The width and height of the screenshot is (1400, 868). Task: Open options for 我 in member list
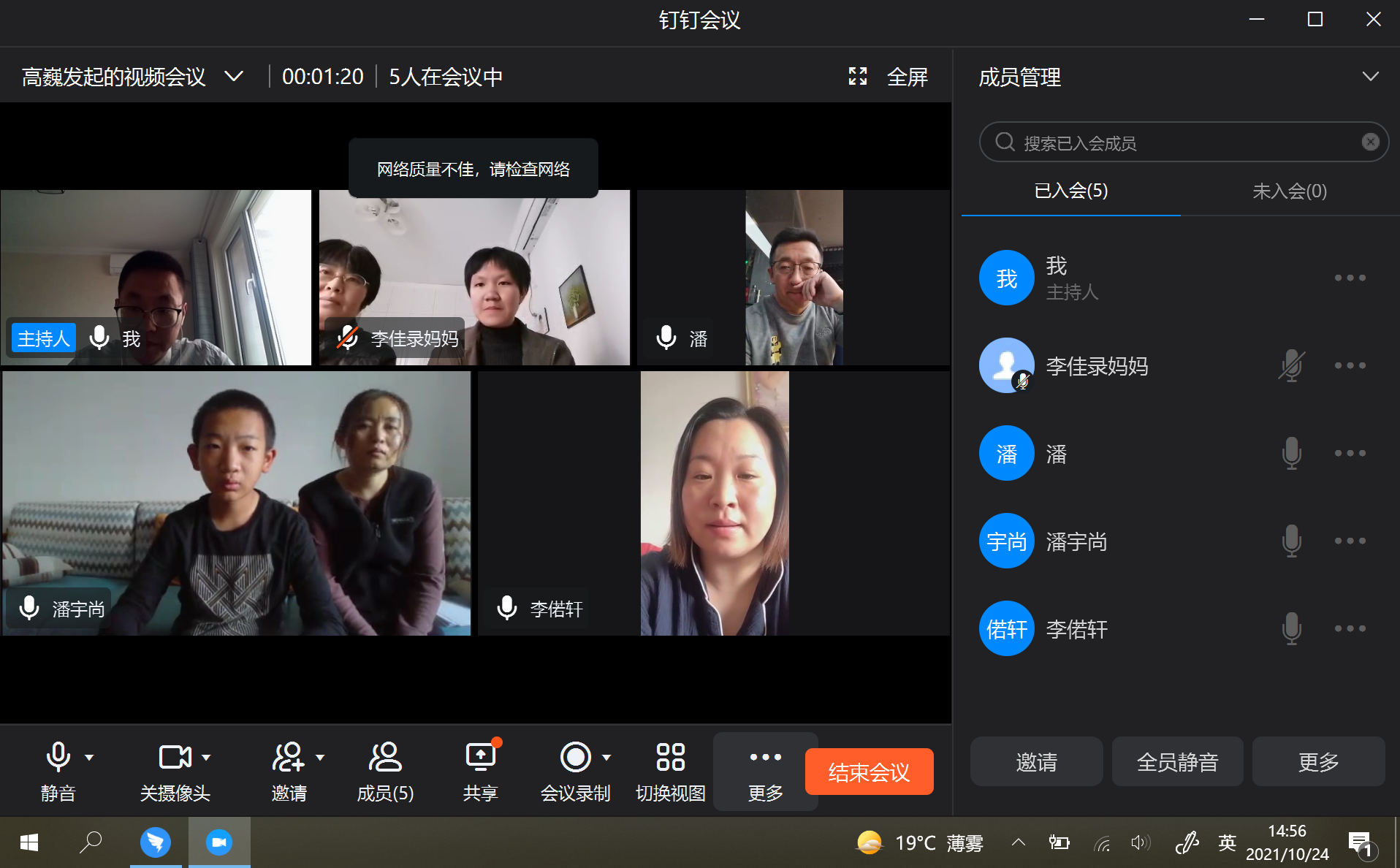pos(1350,278)
